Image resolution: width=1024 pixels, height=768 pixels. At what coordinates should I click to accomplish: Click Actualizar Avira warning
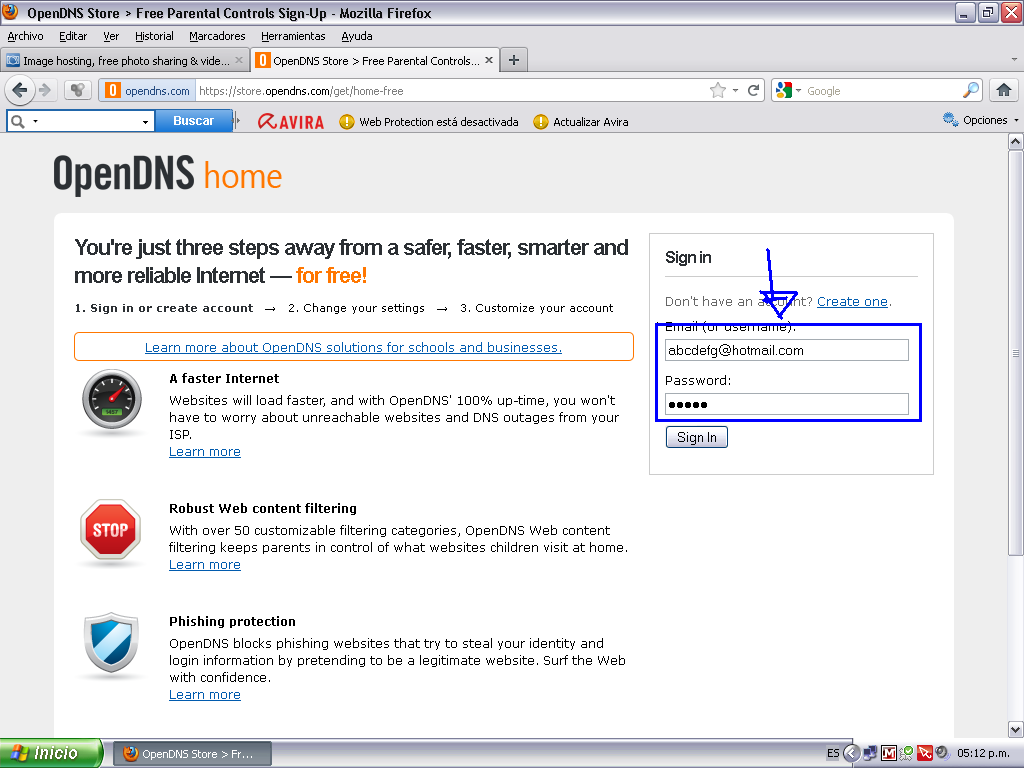coord(581,121)
